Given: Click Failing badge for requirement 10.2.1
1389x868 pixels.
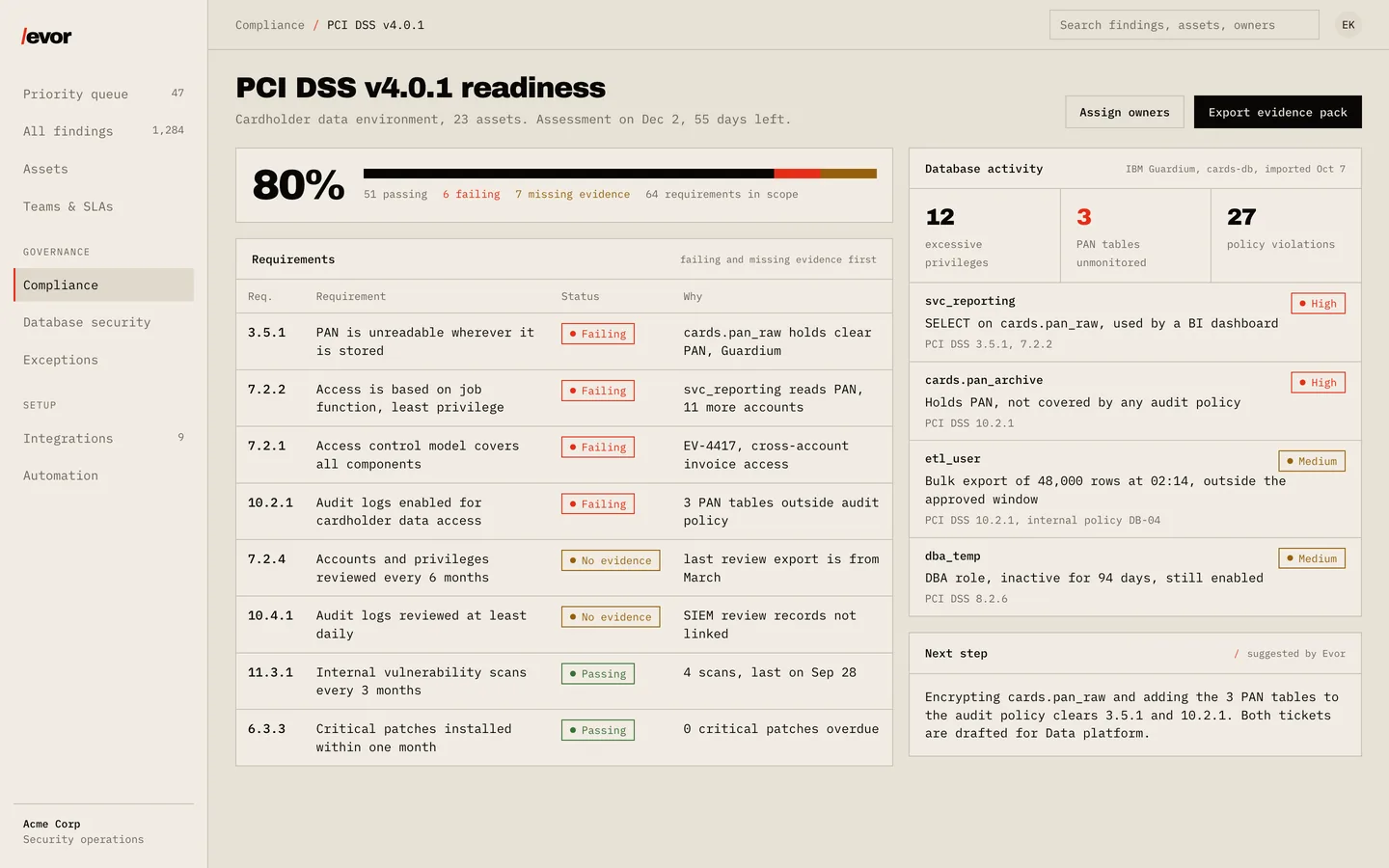Looking at the screenshot, I should point(598,504).
